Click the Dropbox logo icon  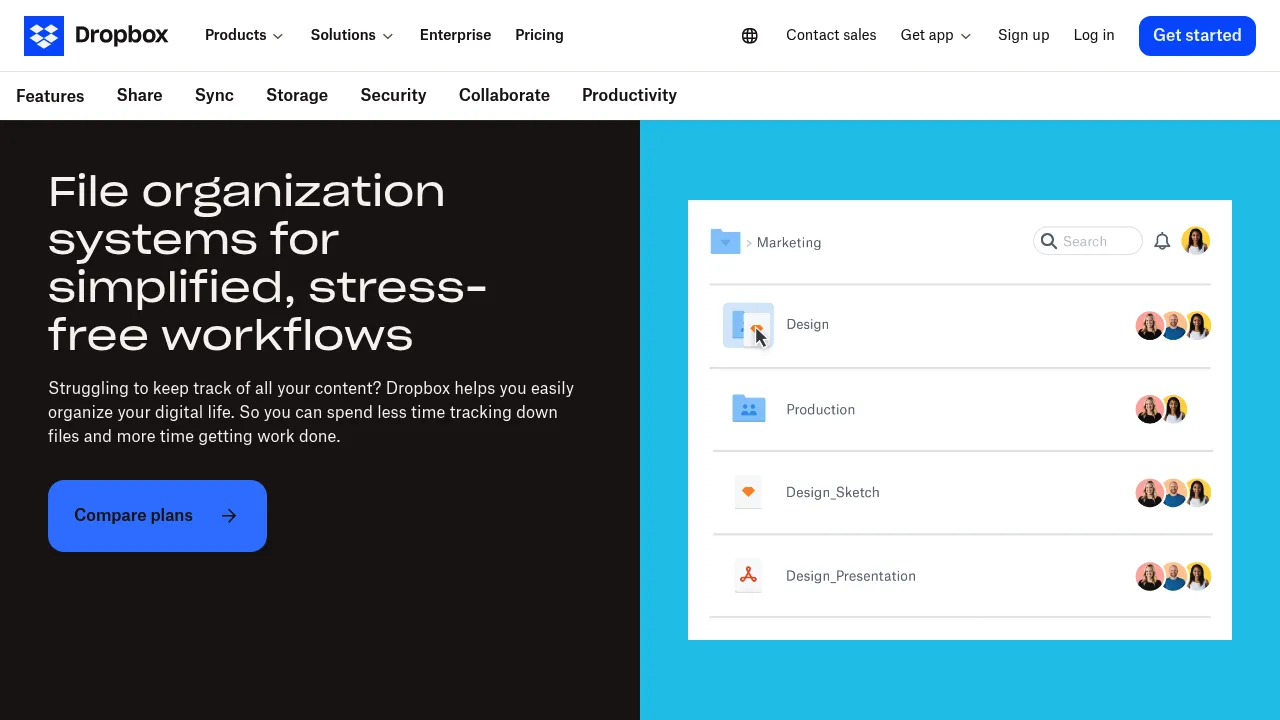coord(44,36)
